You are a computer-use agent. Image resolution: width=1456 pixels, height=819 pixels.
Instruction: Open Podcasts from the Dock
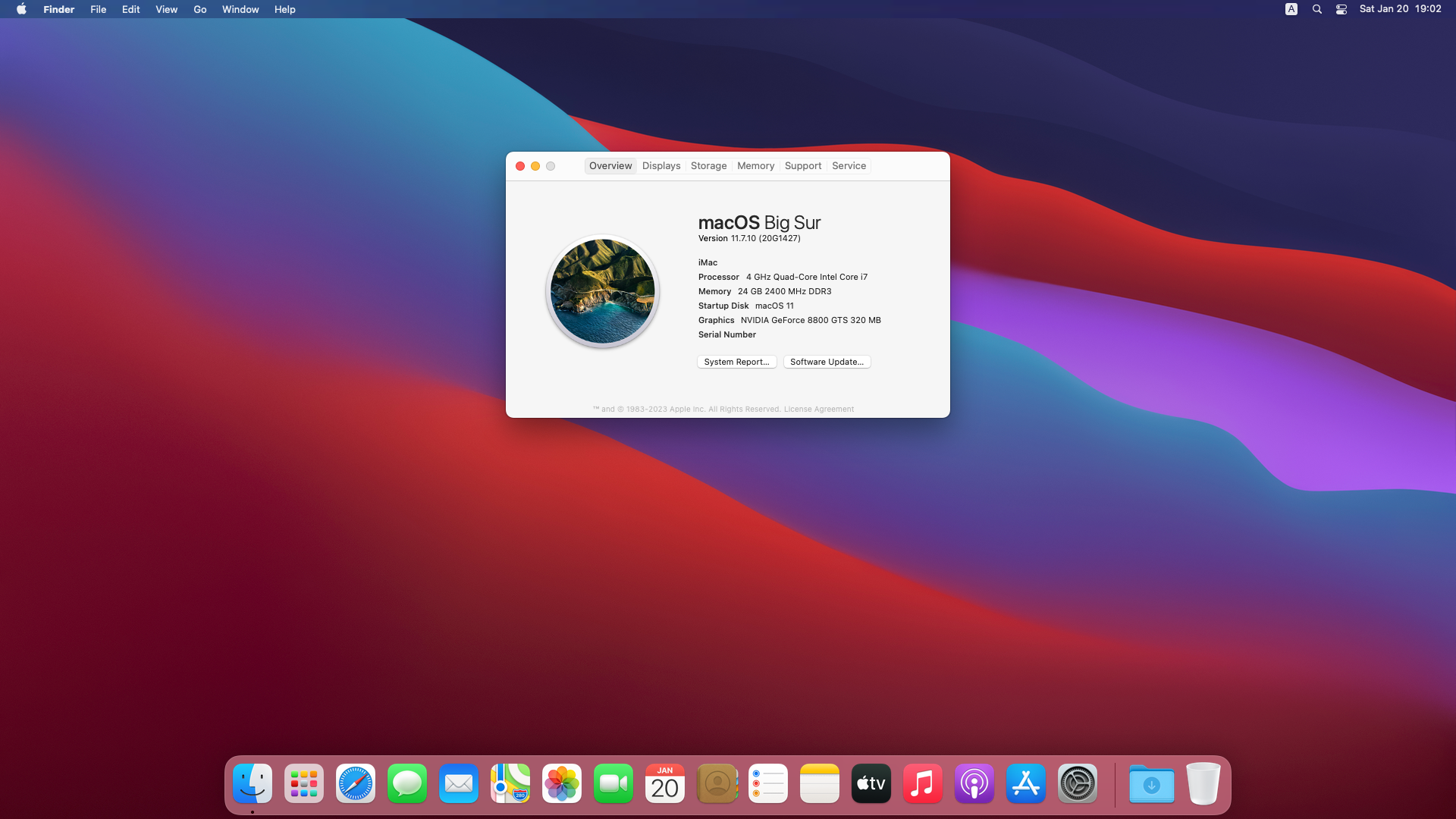click(x=974, y=783)
